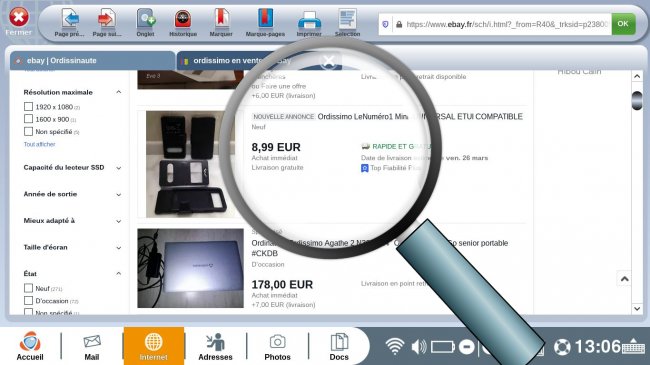This screenshot has height=365, width=650.
Task: Open Accueil from bottom bar
Action: coord(30,346)
